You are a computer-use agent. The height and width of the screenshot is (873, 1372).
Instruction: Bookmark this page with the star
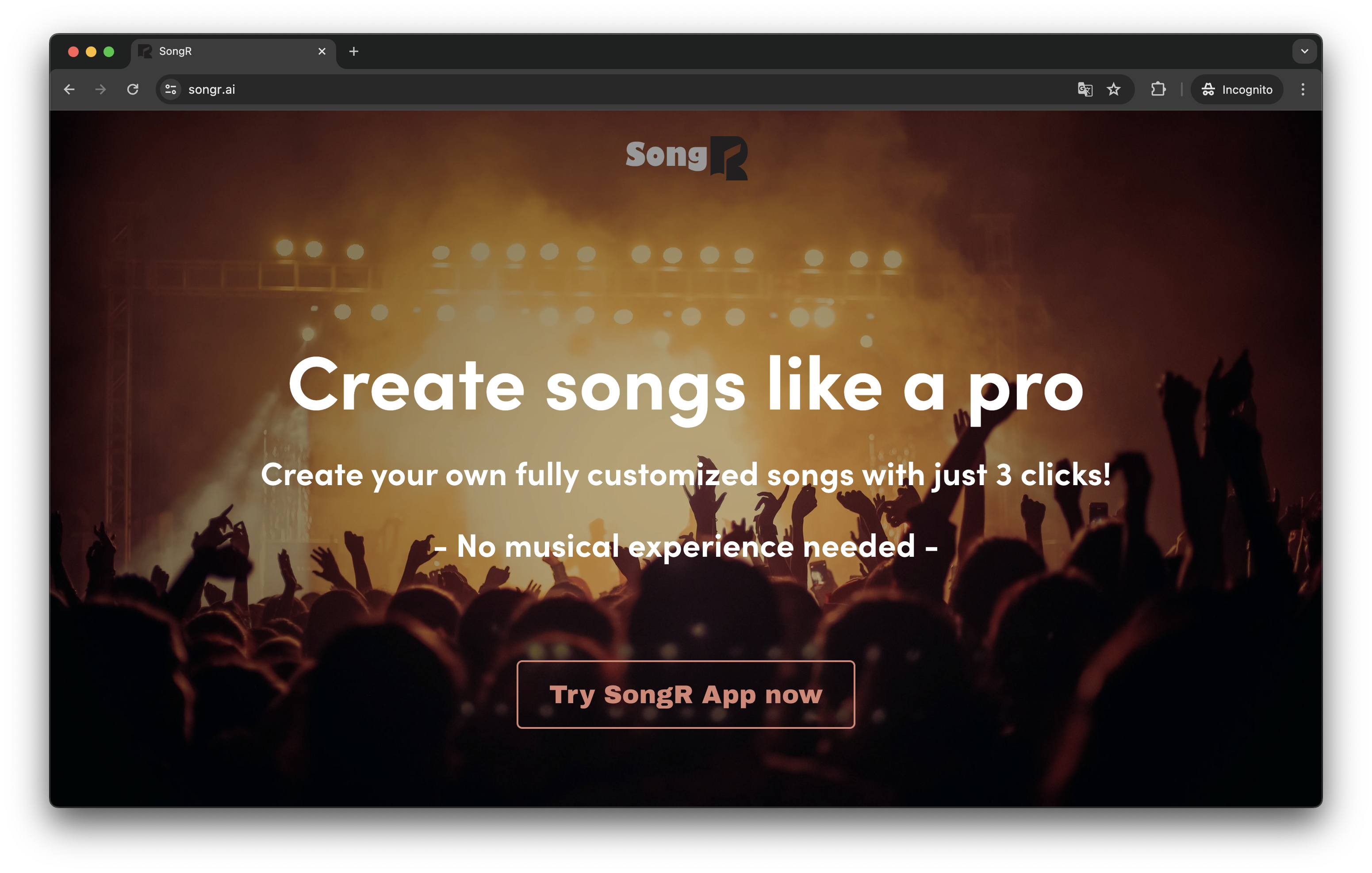1113,89
